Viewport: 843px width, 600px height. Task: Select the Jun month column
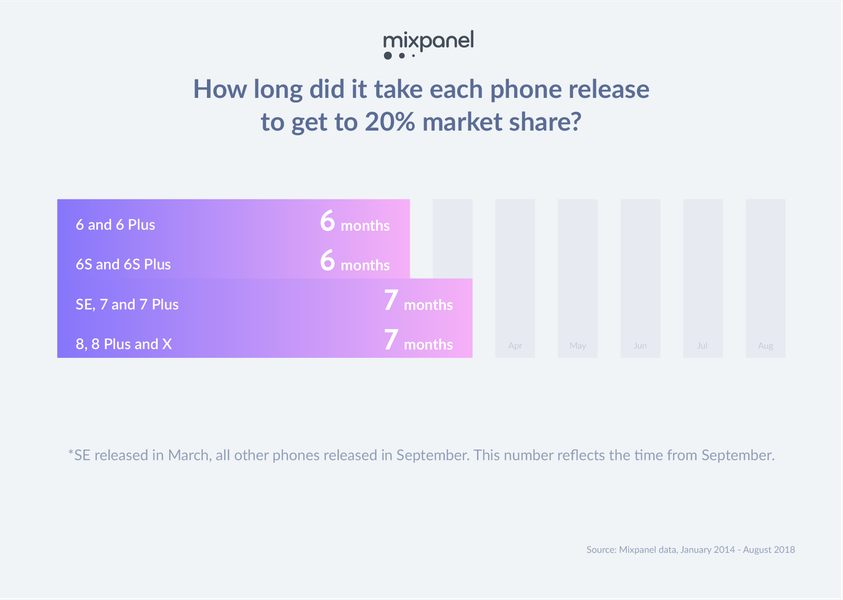640,278
